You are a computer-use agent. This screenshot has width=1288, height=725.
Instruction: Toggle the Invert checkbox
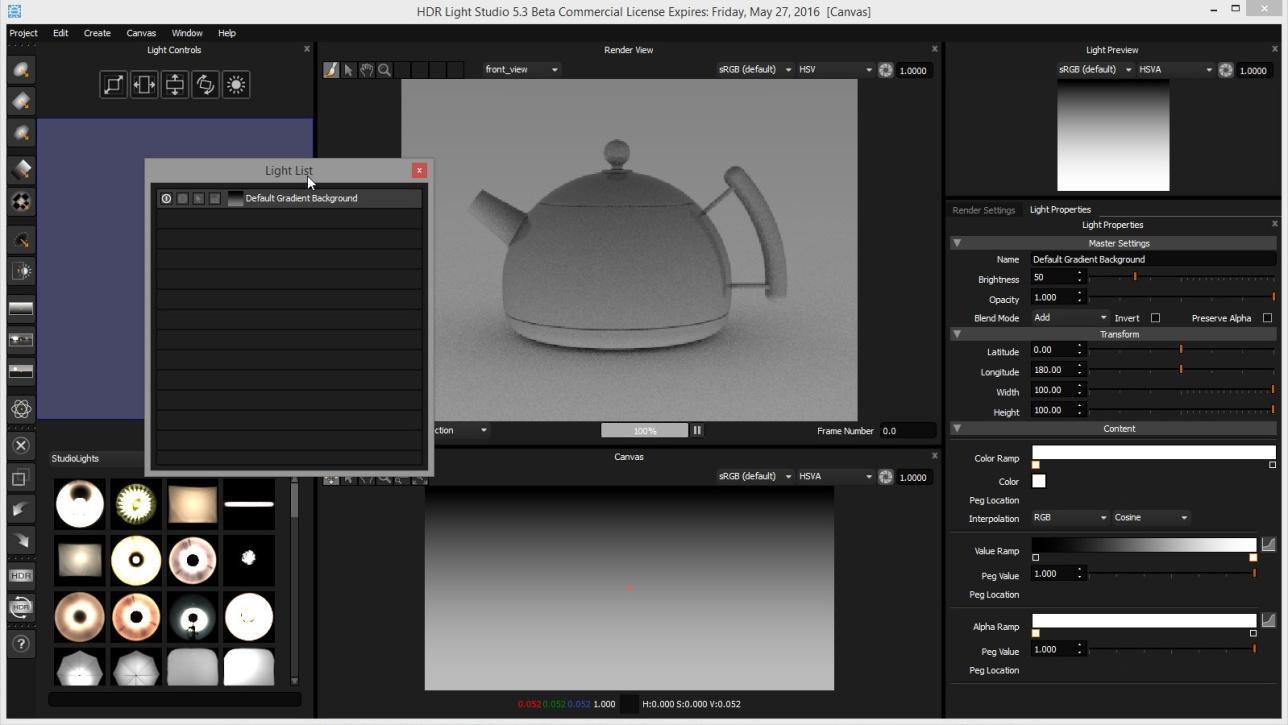tap(1155, 318)
